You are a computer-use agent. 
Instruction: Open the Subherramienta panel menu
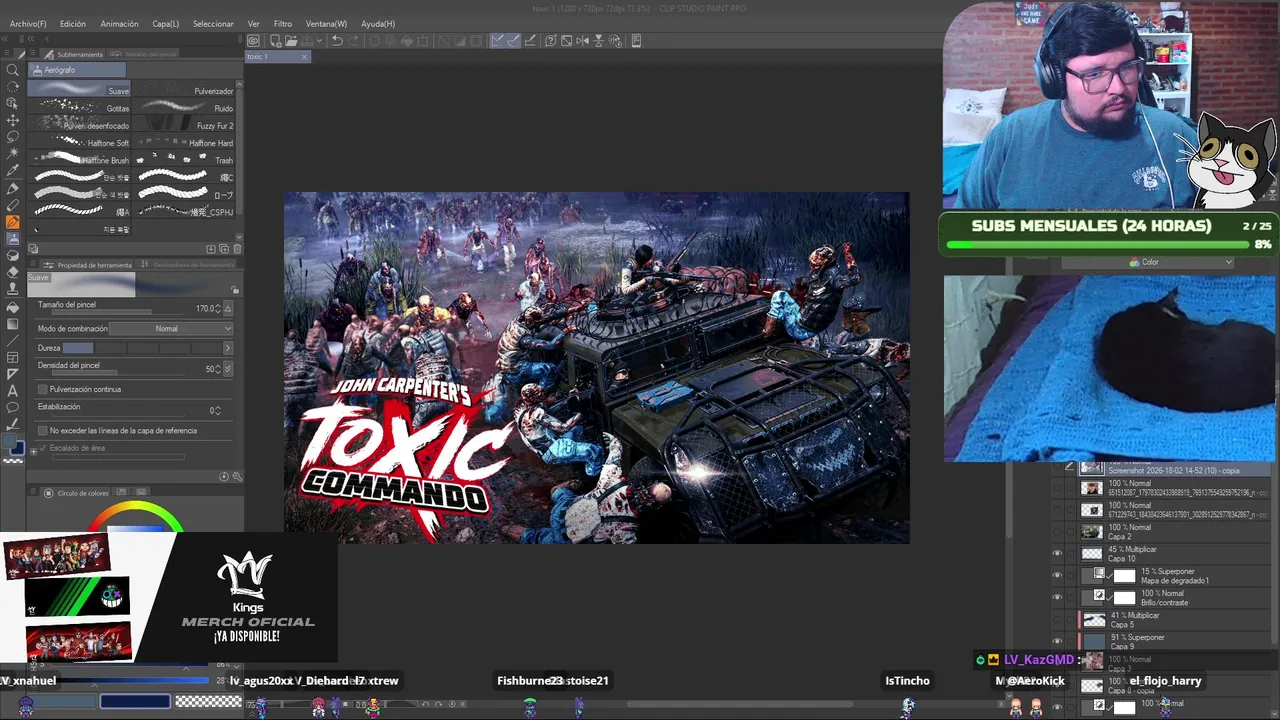[x=33, y=54]
